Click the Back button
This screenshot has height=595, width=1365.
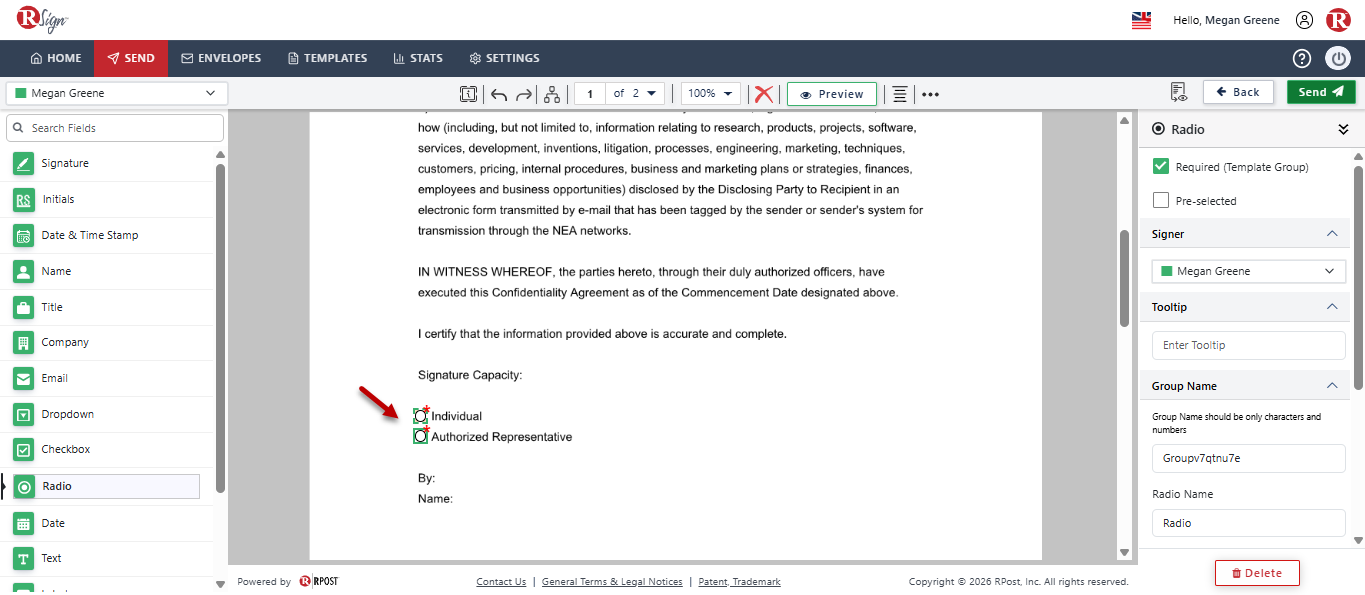[x=1238, y=92]
